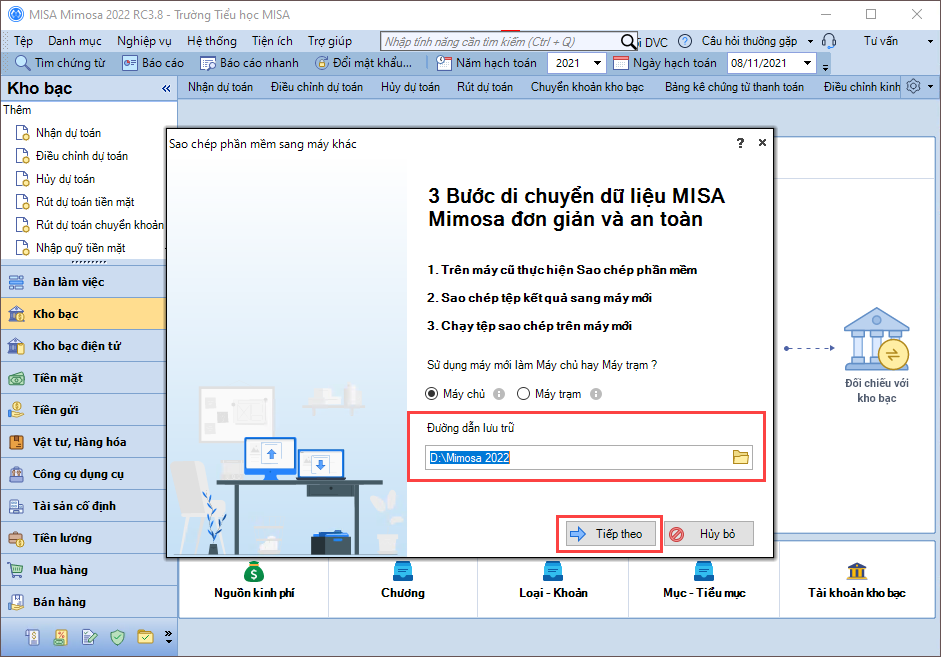
Task: Open Tiền mặt in the sidebar
Action: 83,378
